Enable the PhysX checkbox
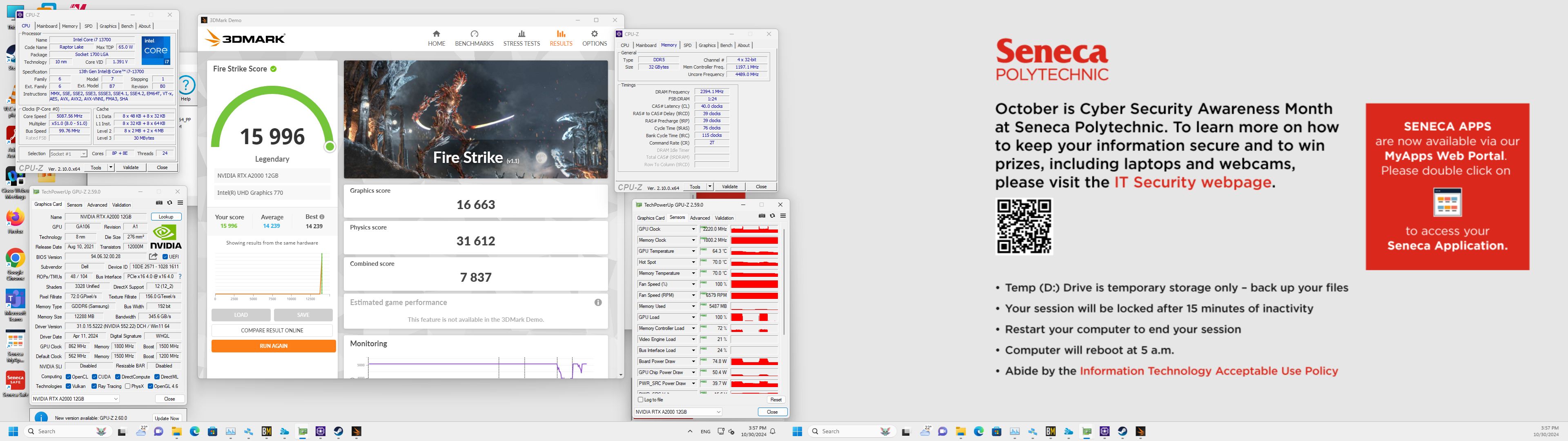Viewport: 1568px width, 441px height. coord(127,386)
